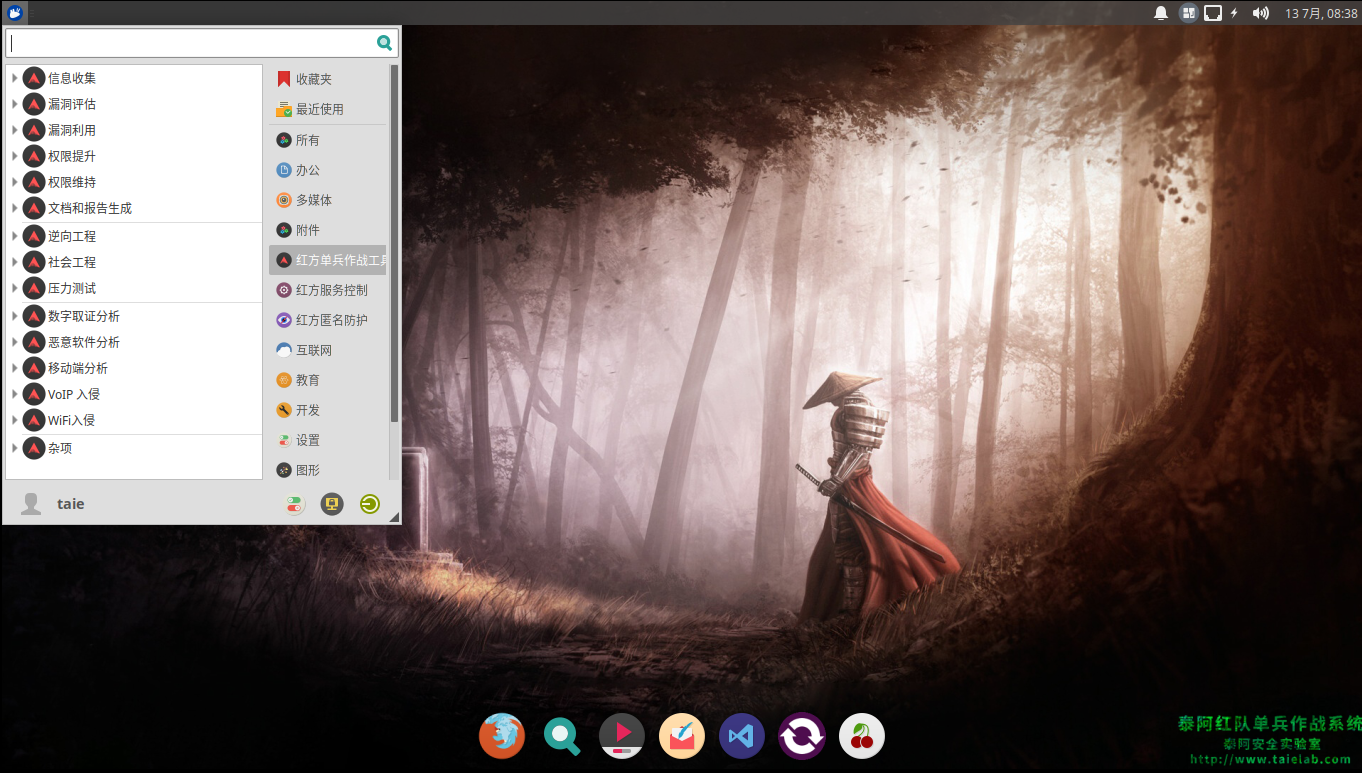Image resolution: width=1362 pixels, height=773 pixels.
Task: Click the blue applications menu button in the top panel
Action: point(15,13)
